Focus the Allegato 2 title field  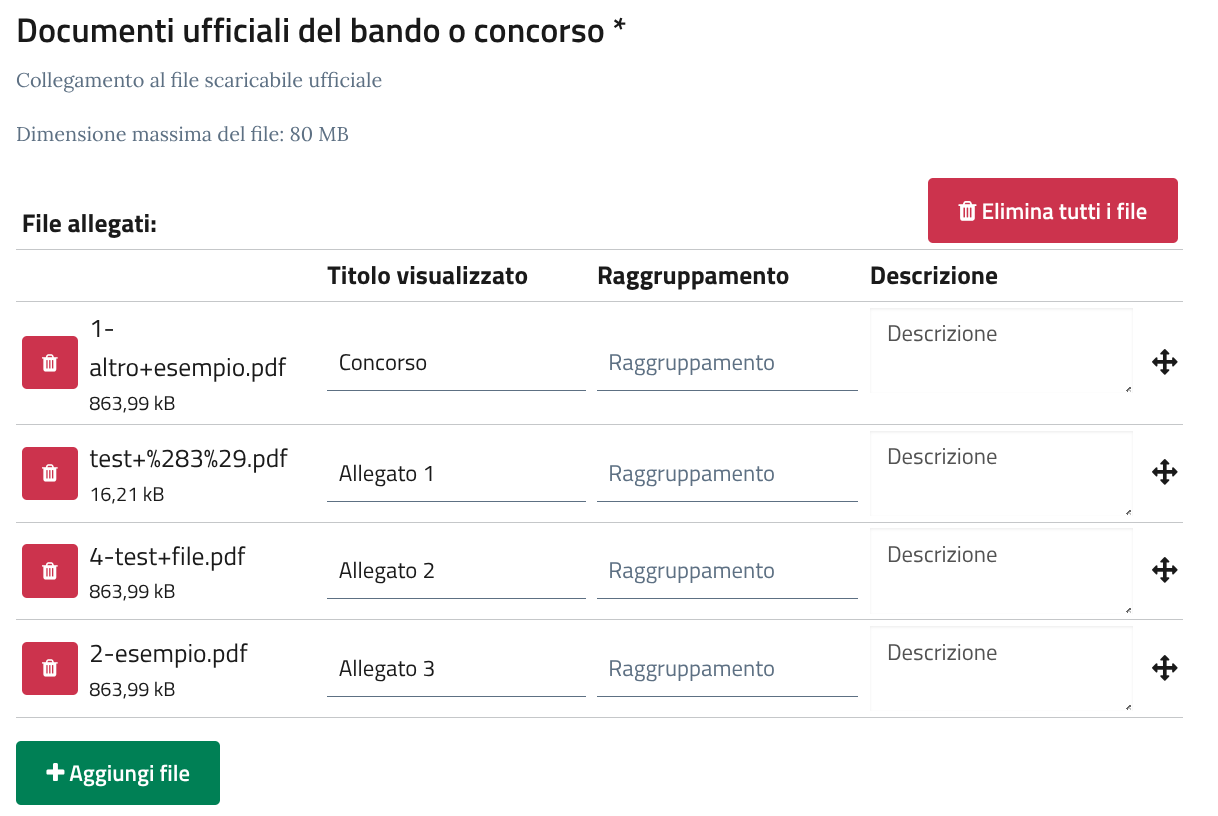(x=455, y=572)
